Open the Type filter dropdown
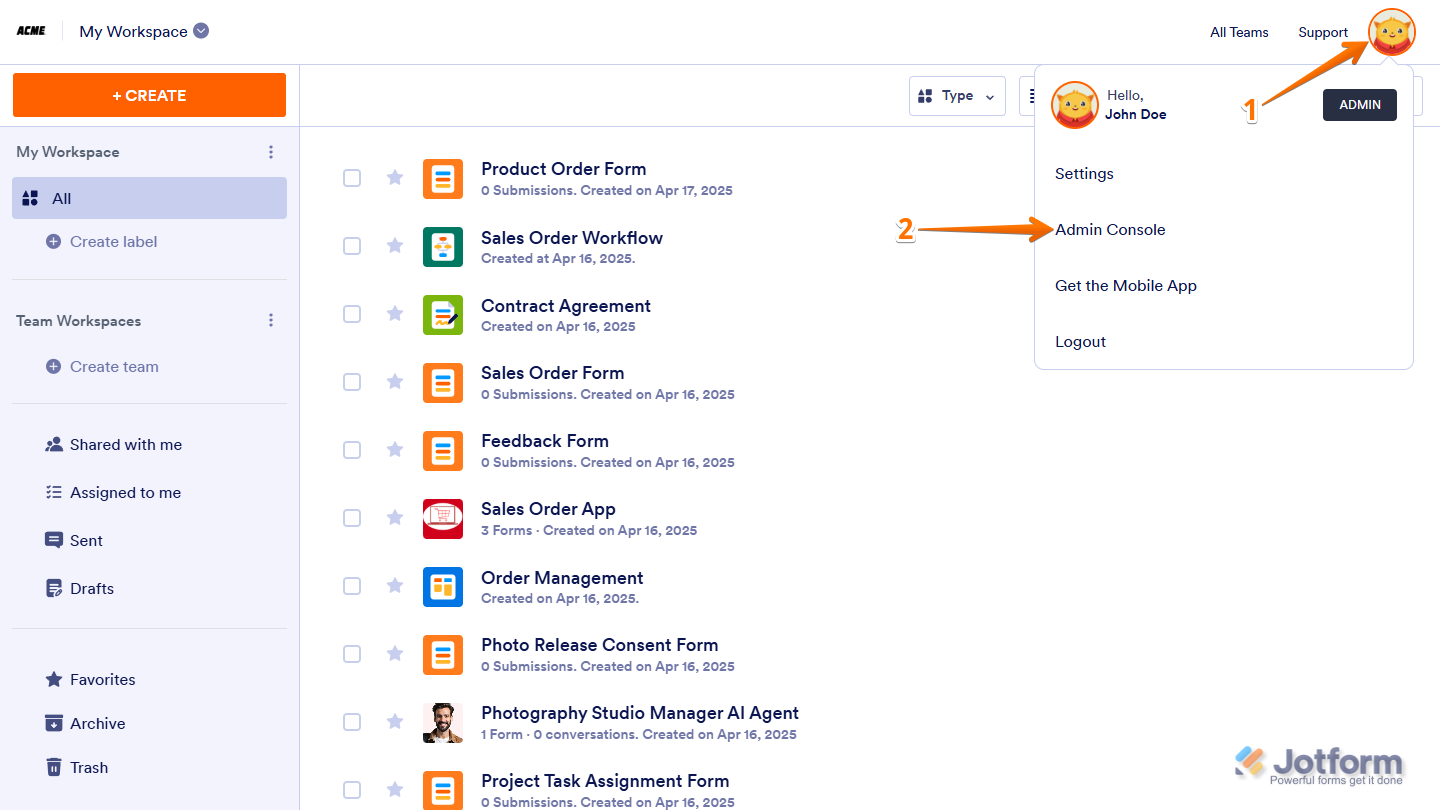Image resolution: width=1440 pixels, height=810 pixels. click(957, 96)
